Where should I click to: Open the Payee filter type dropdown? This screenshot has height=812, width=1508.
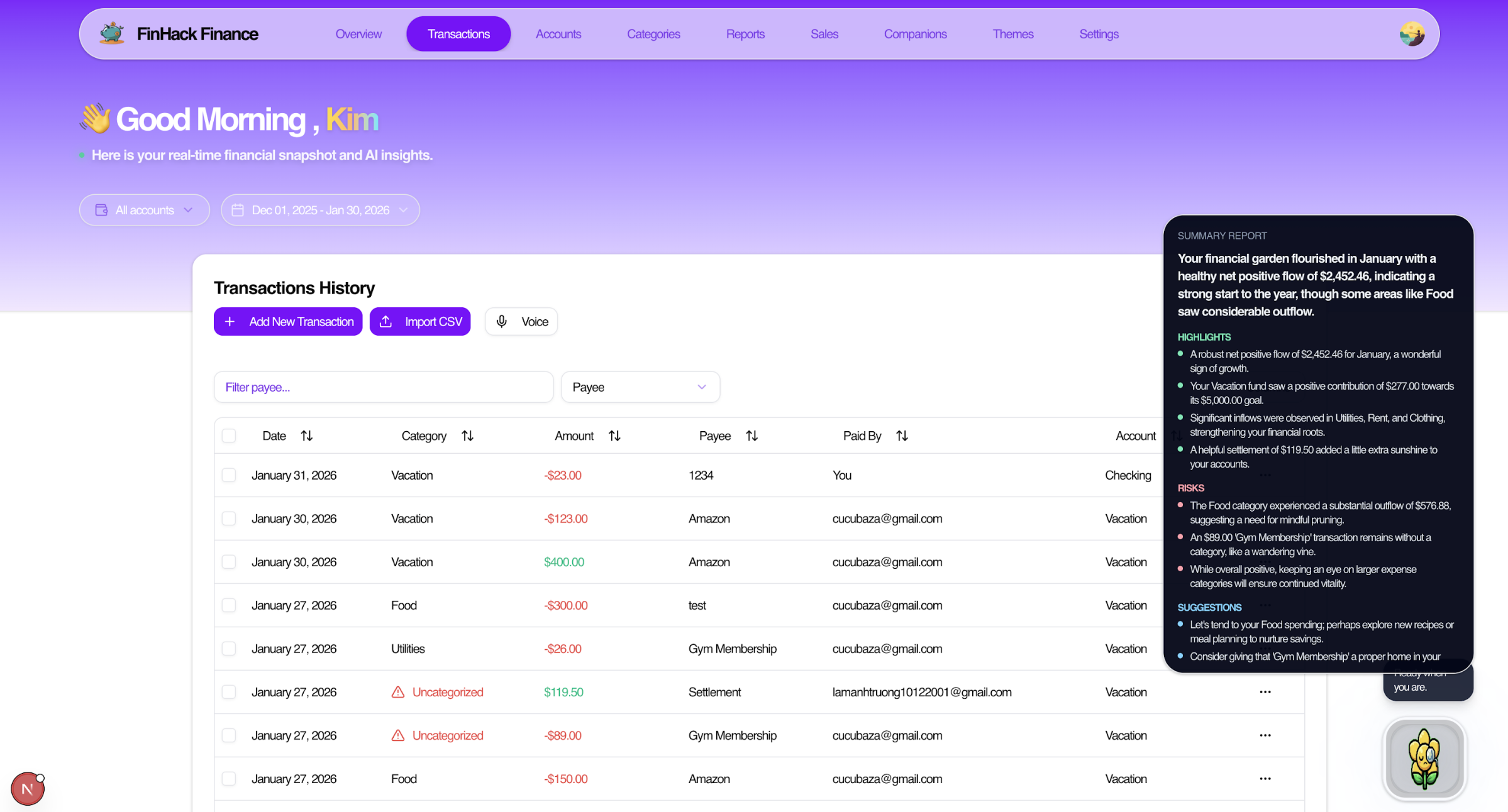coord(640,387)
